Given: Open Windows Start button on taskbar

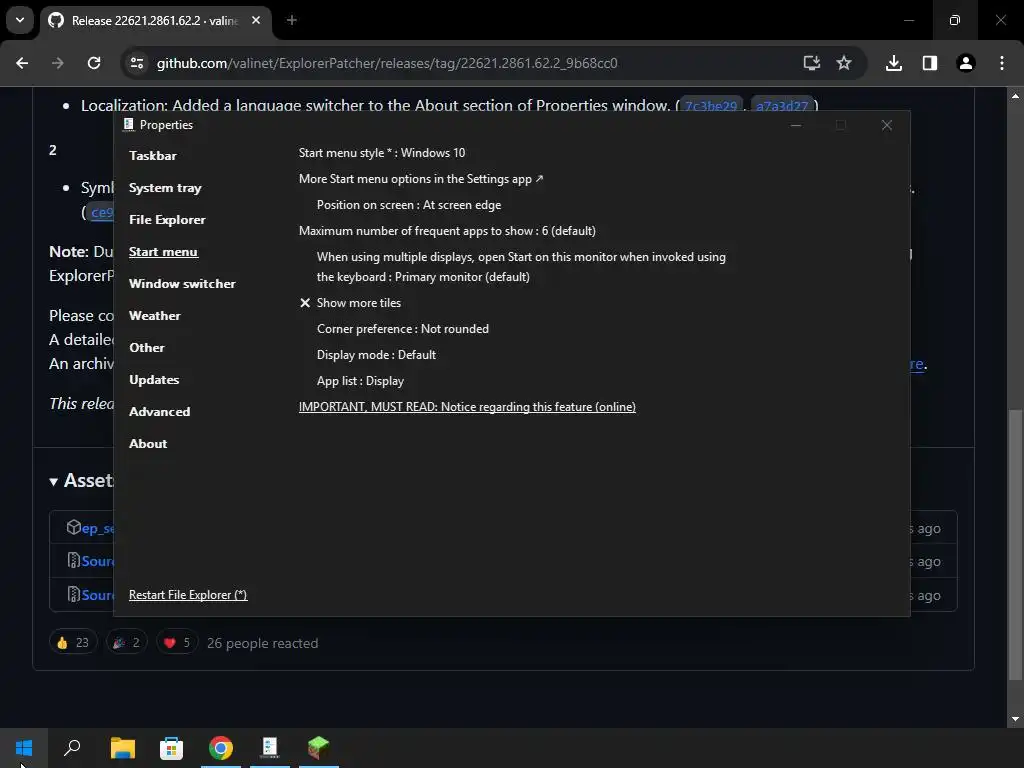Looking at the screenshot, I should (x=24, y=748).
